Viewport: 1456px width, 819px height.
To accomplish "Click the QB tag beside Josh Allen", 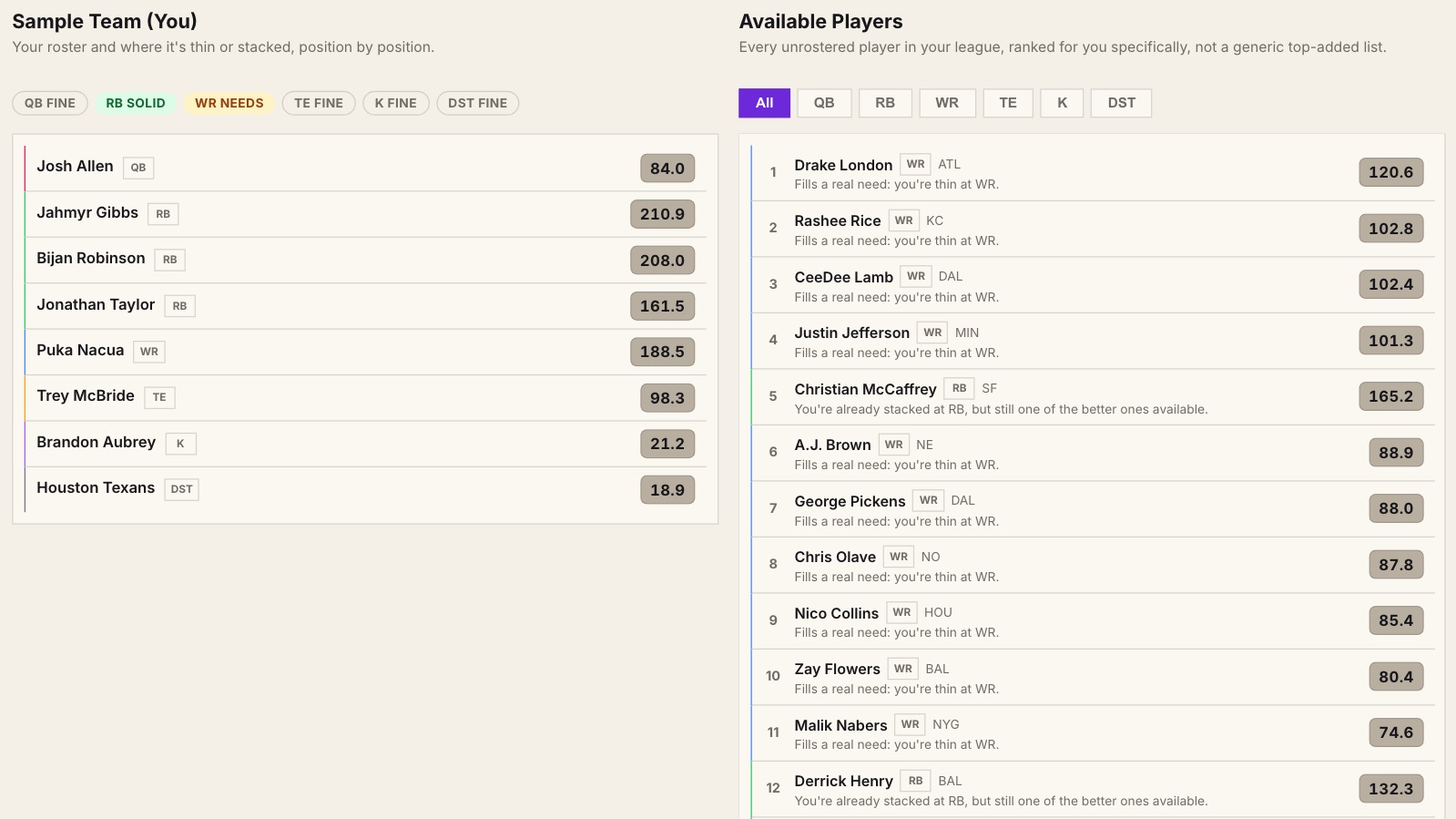I will tap(138, 168).
